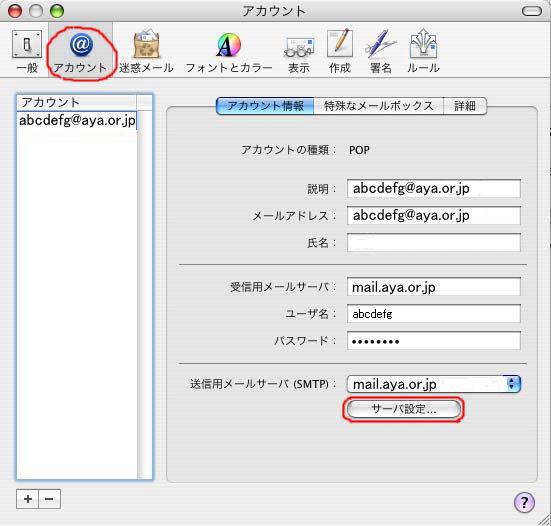This screenshot has height=526, width=551.
Task: Click the purple help question mark button
Action: point(524,502)
